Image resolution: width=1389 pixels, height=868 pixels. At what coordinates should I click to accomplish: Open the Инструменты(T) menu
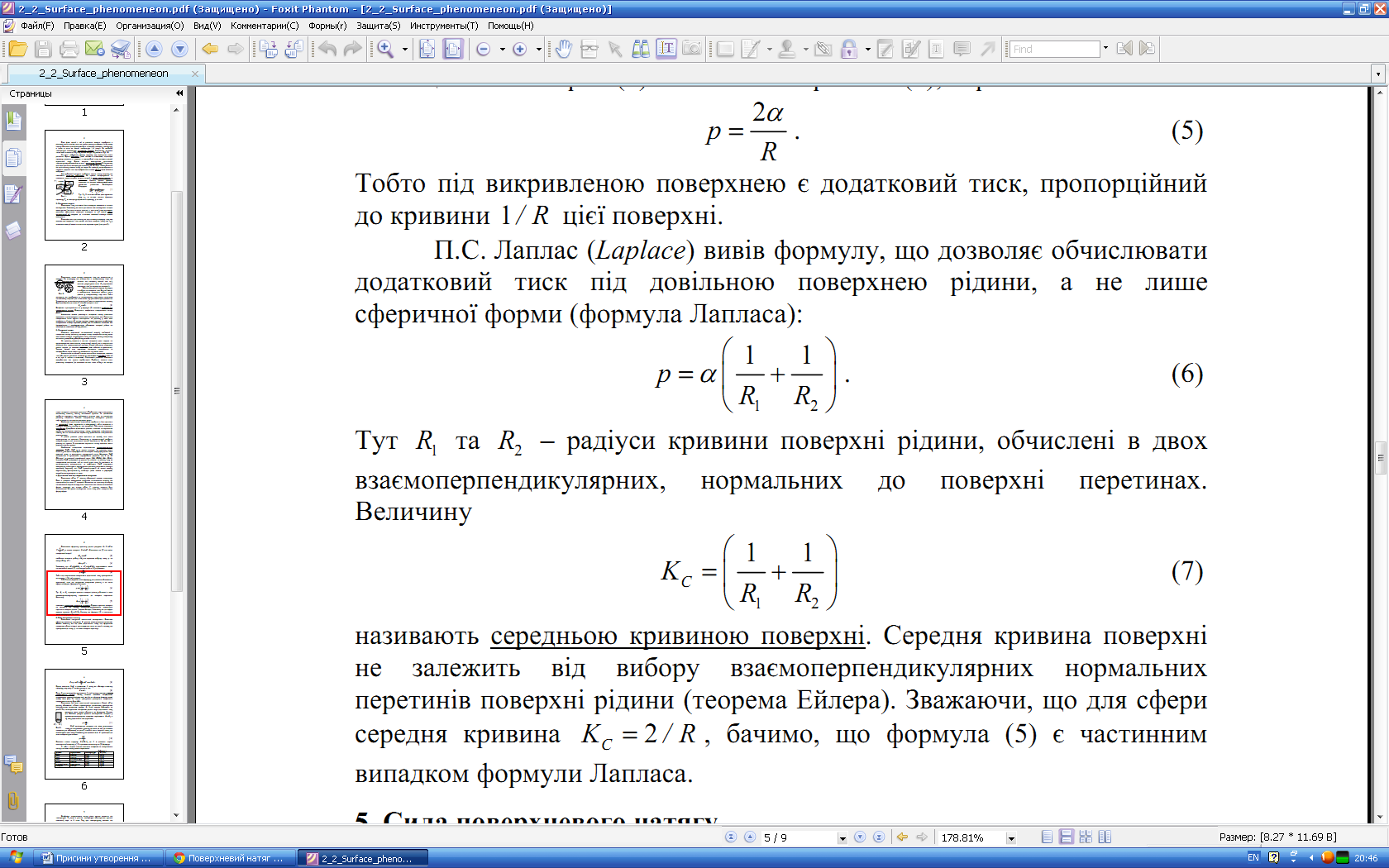pos(444,26)
